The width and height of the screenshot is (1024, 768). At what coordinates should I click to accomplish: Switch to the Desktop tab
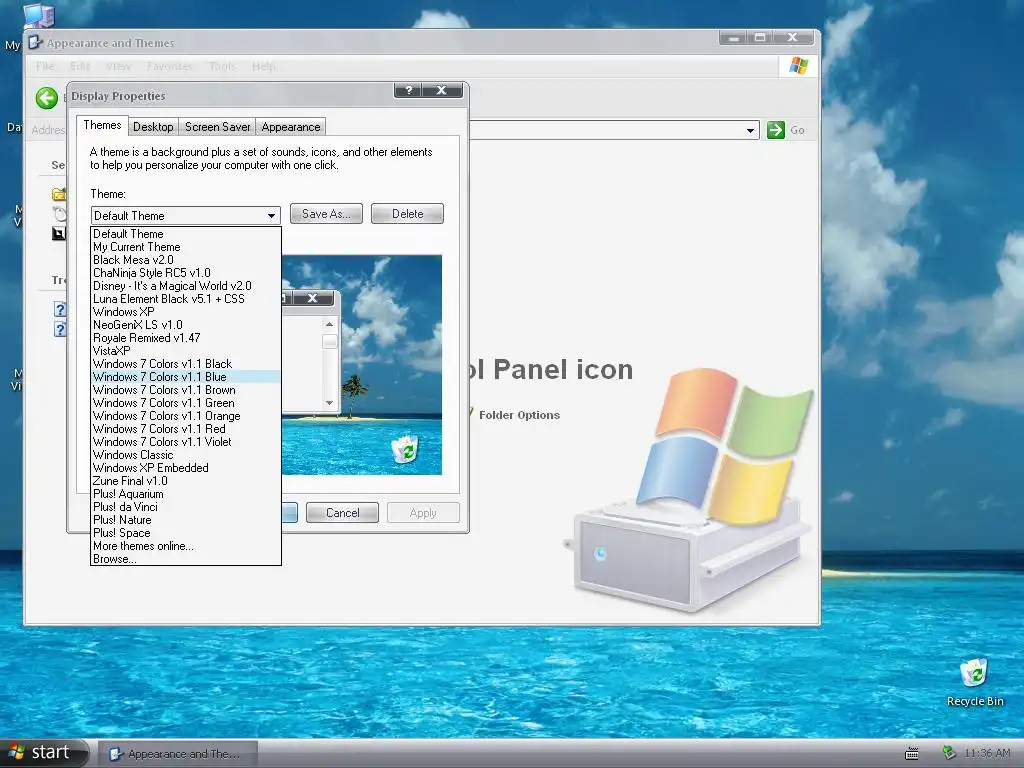pyautogui.click(x=153, y=127)
